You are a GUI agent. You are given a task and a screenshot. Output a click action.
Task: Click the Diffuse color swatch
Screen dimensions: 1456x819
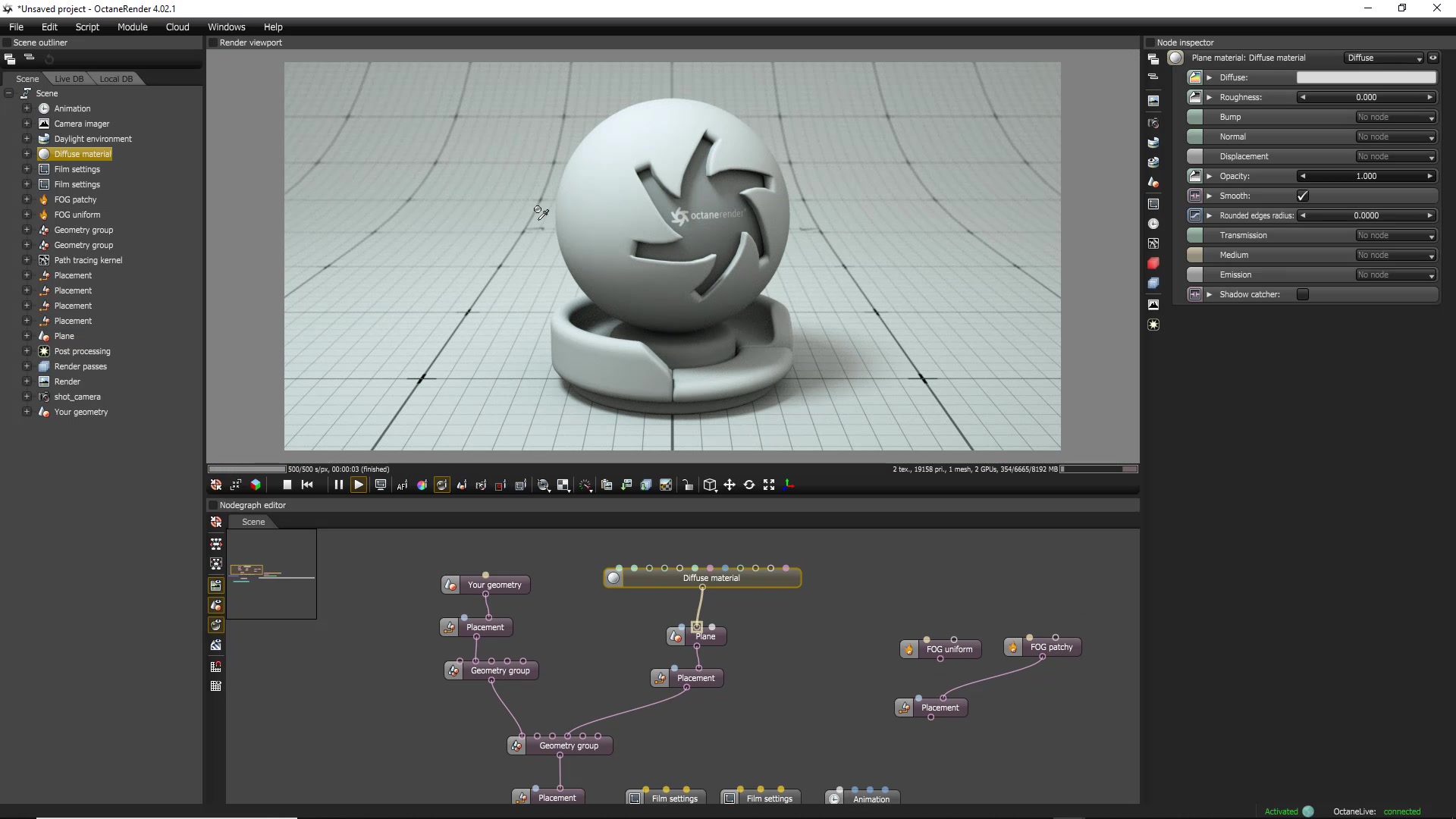[1367, 77]
